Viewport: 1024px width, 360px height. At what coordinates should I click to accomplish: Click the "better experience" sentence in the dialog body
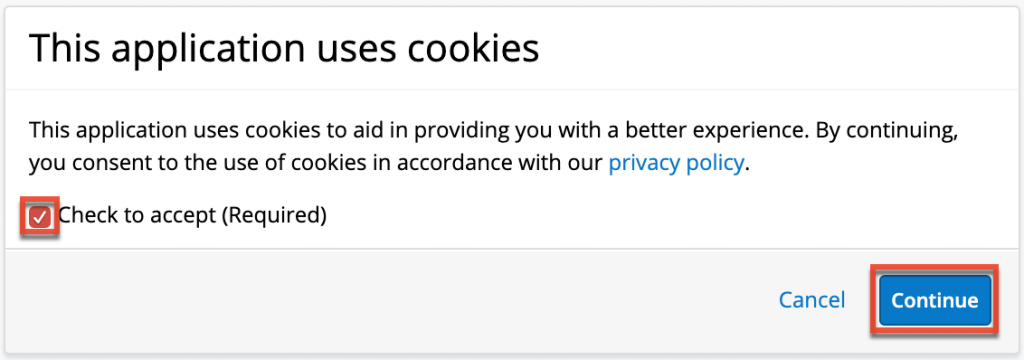(493, 130)
